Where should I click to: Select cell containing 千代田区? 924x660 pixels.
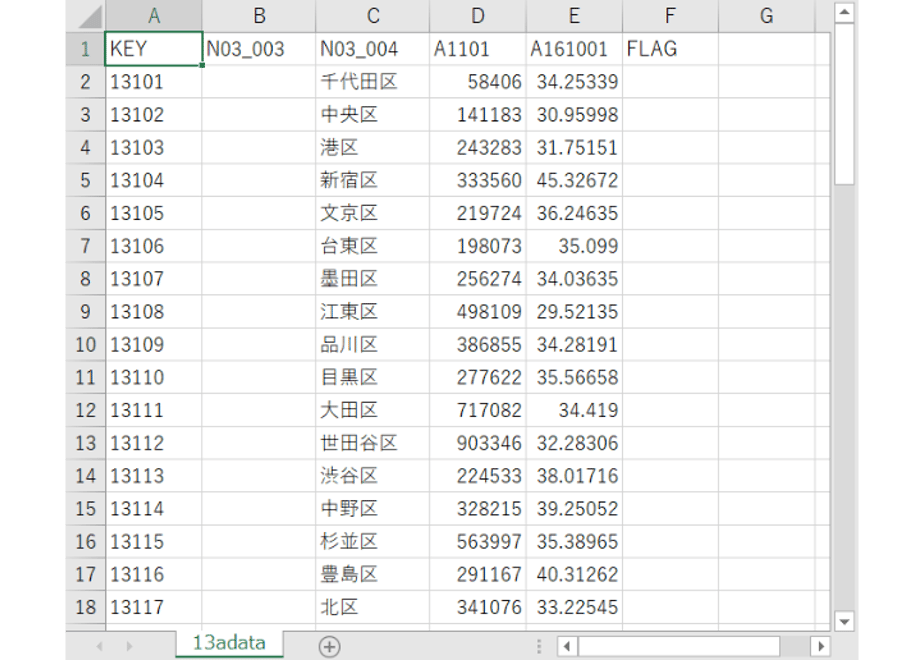[372, 82]
